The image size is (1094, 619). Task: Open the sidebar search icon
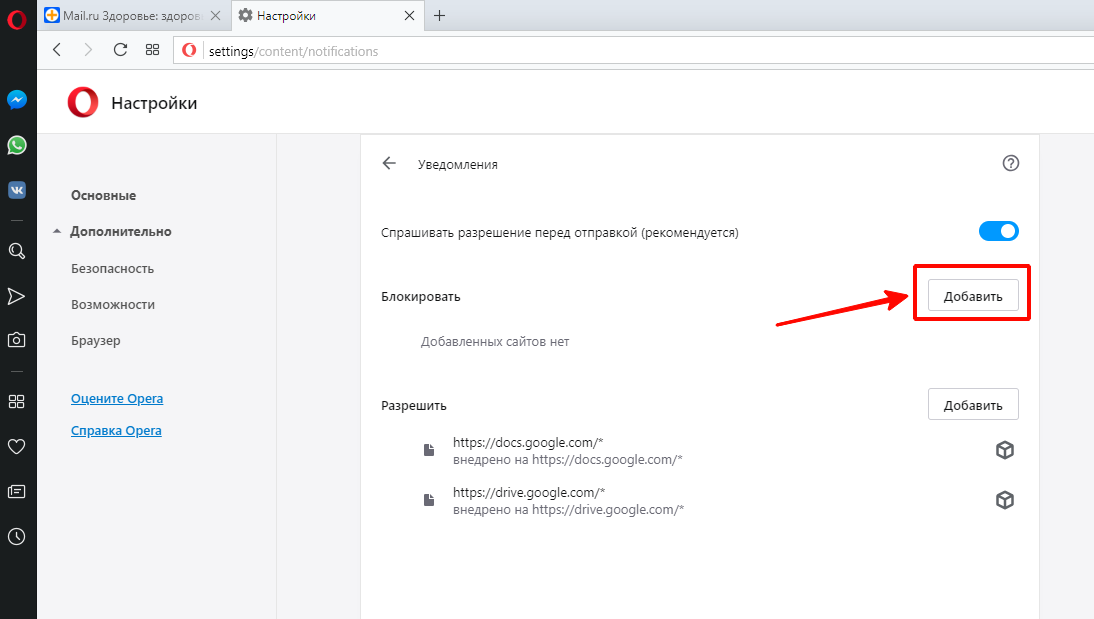tap(17, 251)
